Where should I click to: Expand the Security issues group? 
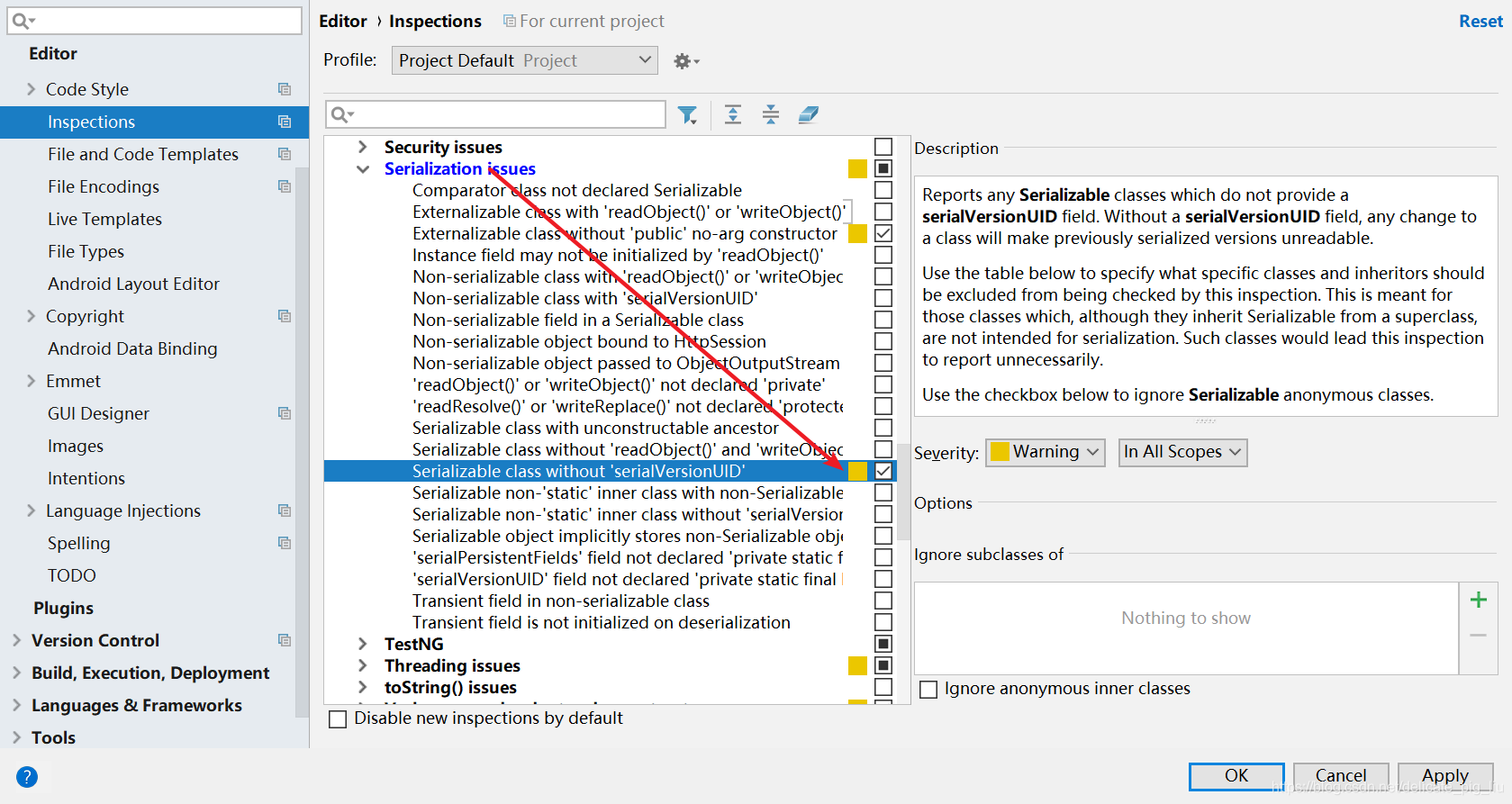coord(362,147)
